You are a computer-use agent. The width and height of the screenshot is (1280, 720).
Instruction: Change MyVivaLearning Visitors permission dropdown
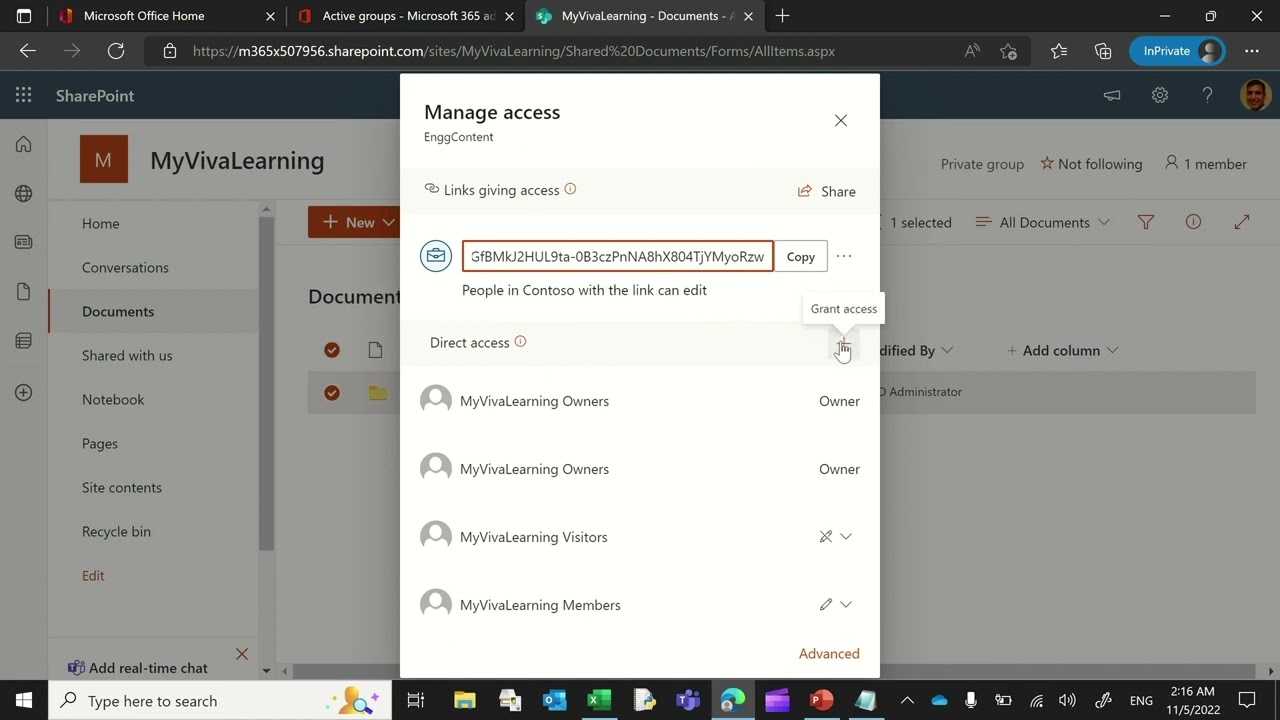tap(836, 537)
